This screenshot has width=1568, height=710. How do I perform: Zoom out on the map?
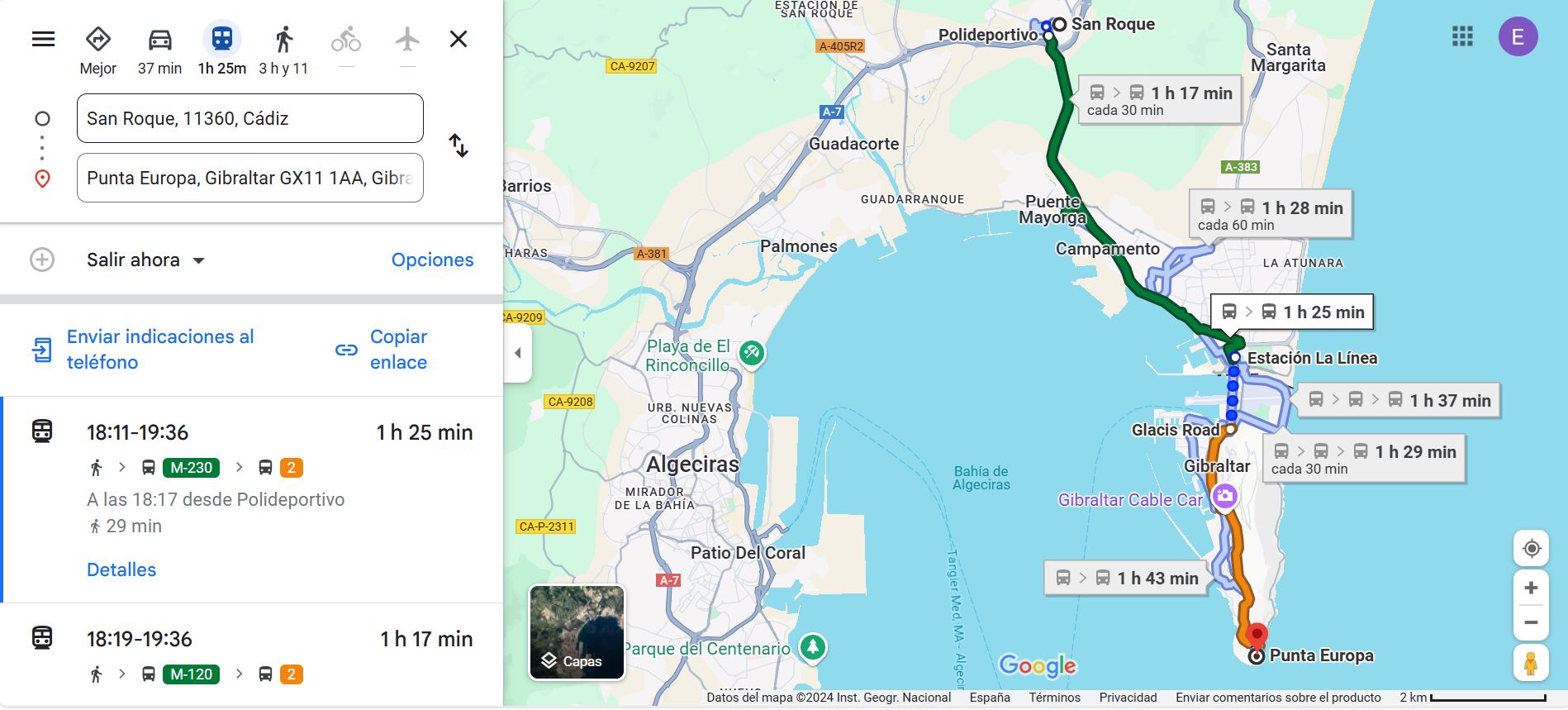pyautogui.click(x=1531, y=622)
